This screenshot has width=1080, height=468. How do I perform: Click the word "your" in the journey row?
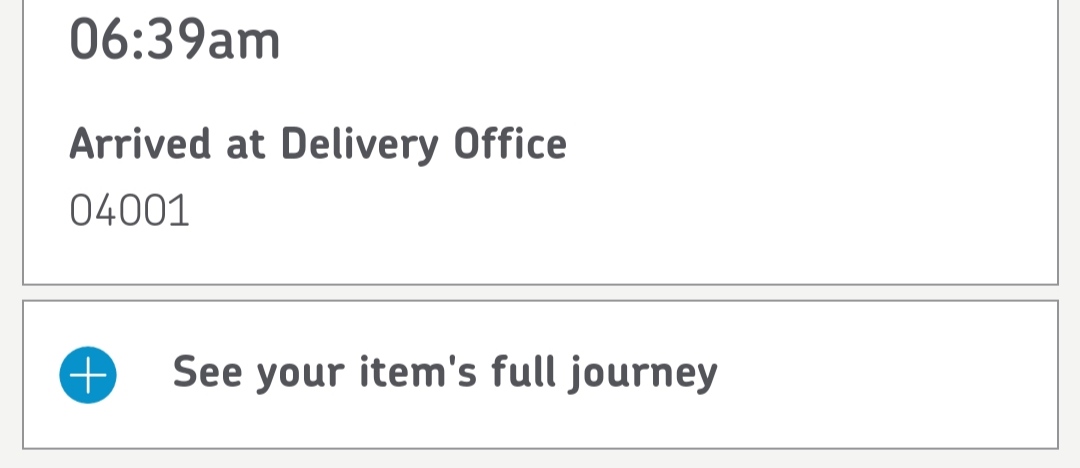click(x=300, y=375)
